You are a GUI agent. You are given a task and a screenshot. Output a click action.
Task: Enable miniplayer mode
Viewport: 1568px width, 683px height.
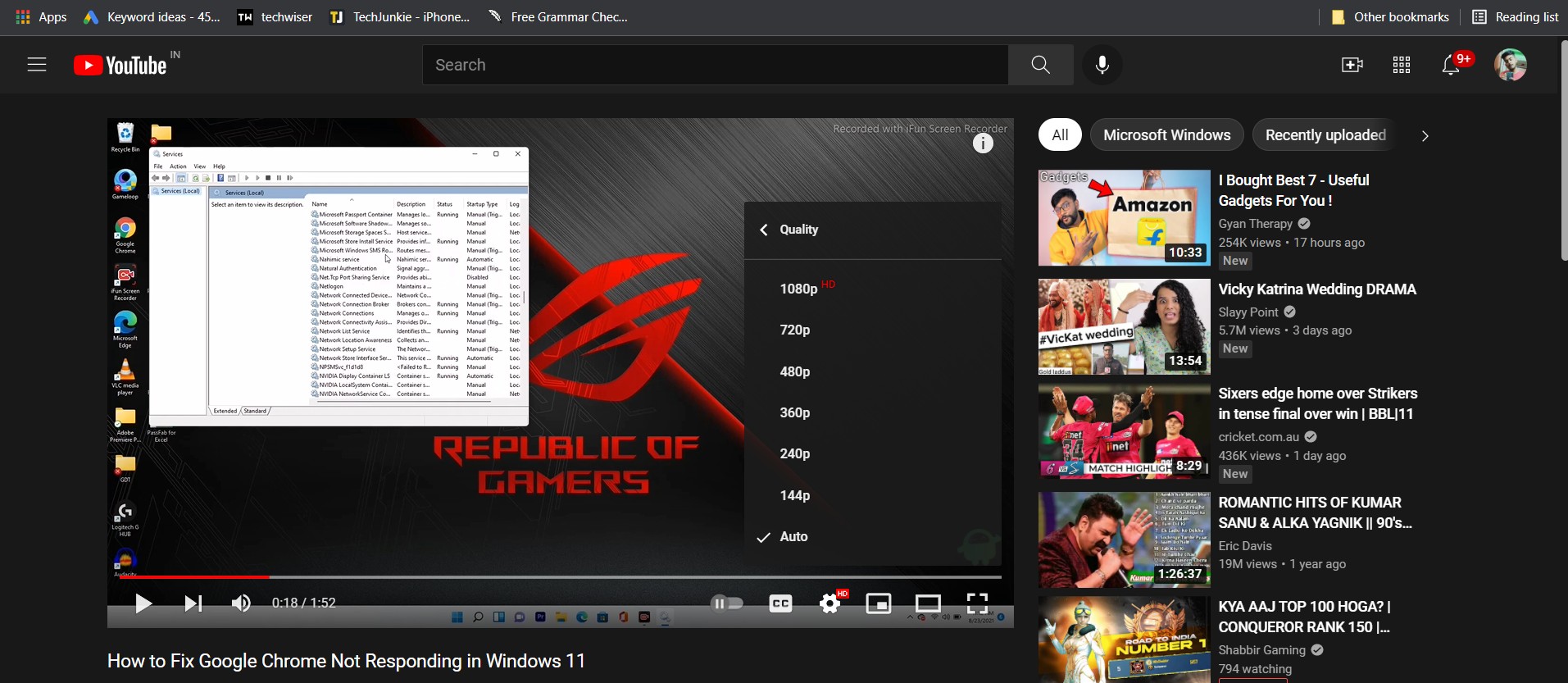(879, 603)
